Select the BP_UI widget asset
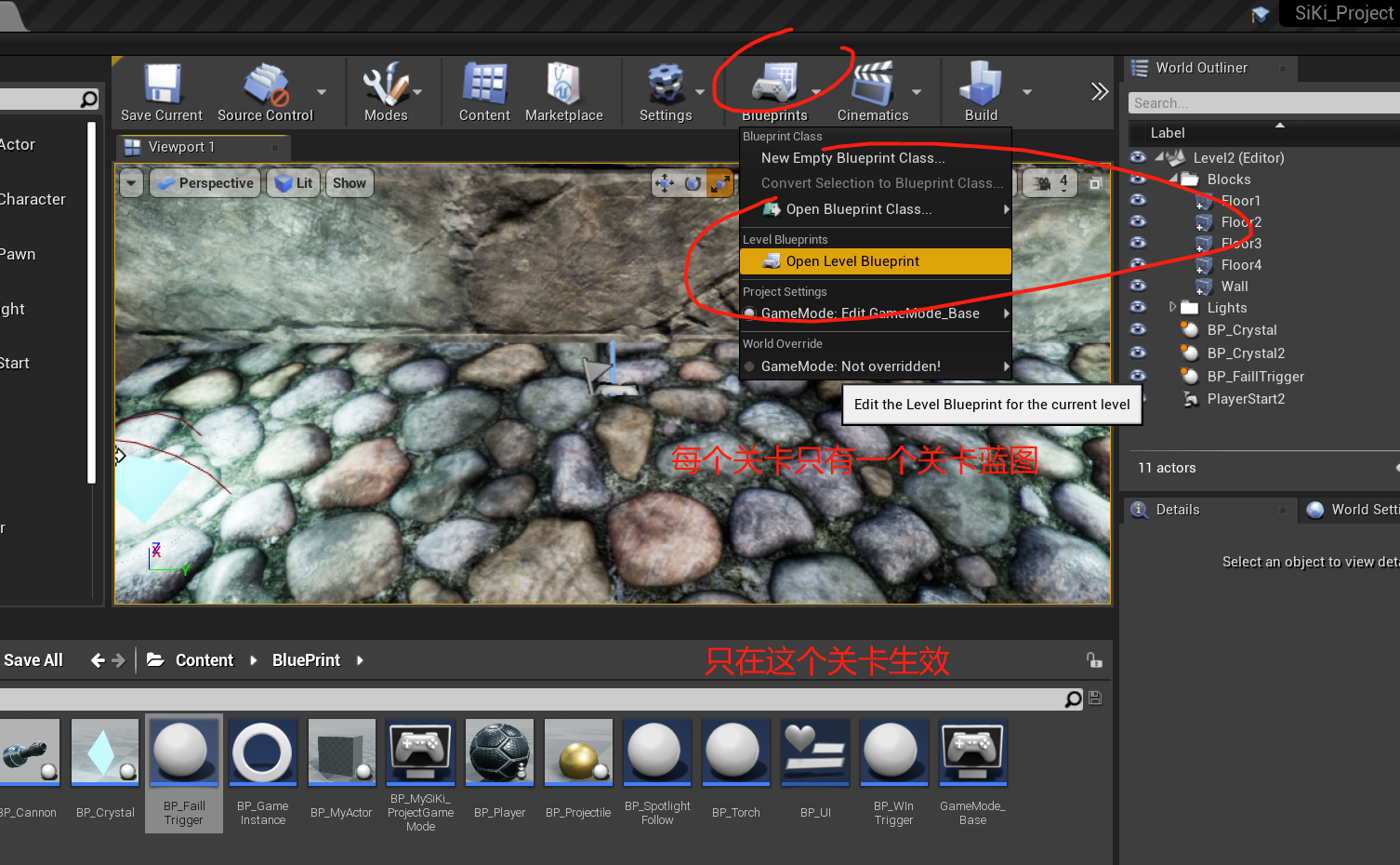This screenshot has height=865, width=1400. [x=814, y=752]
